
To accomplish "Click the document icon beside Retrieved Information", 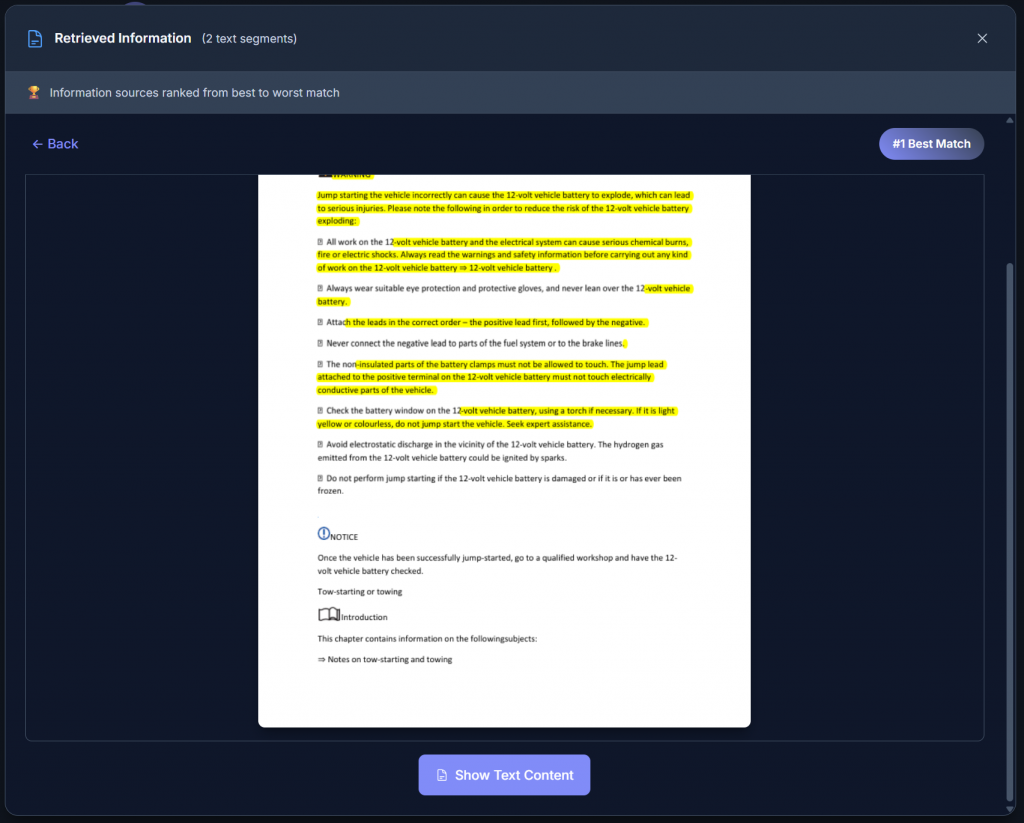I will click(x=35, y=39).
